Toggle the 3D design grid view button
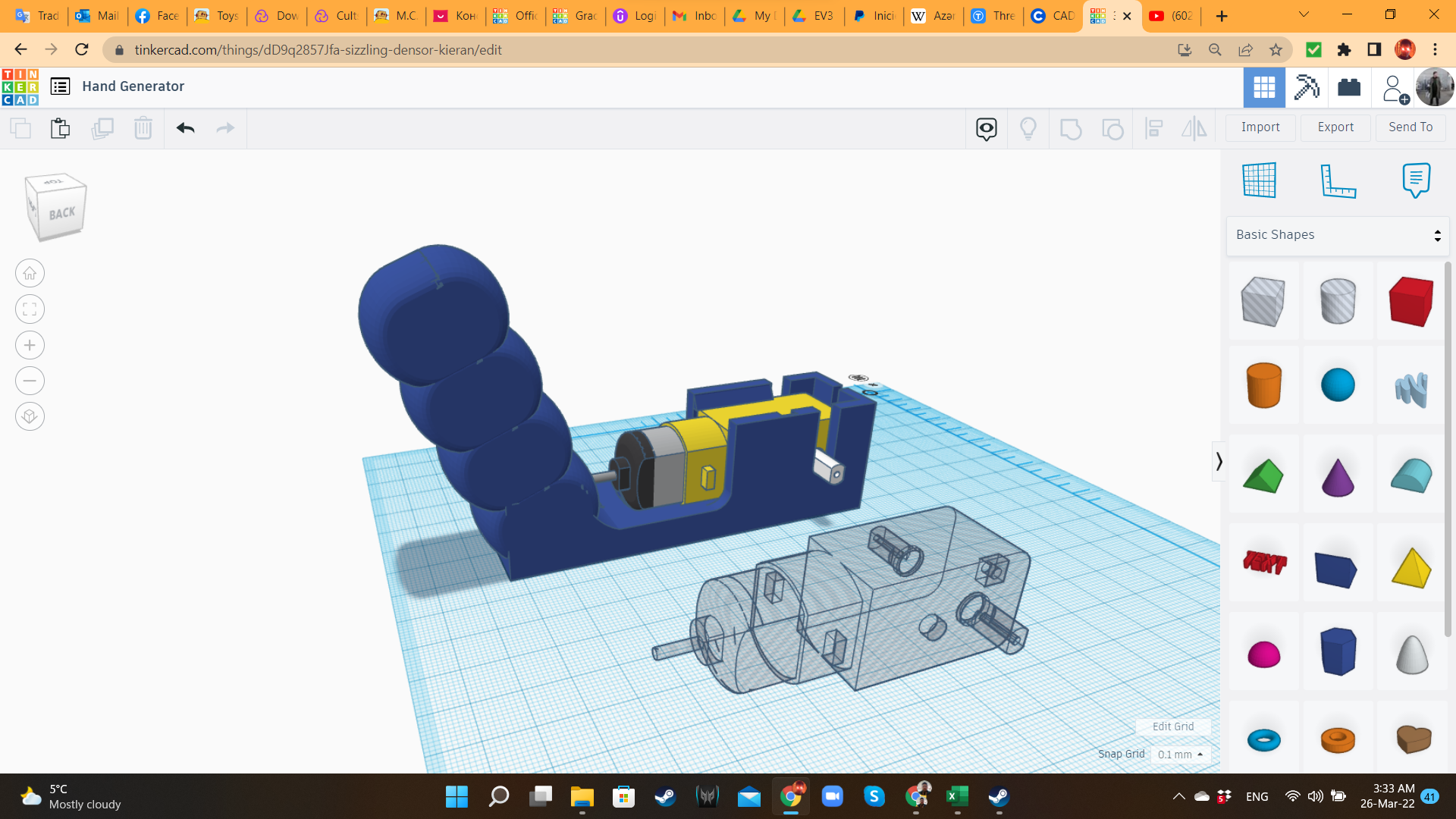The width and height of the screenshot is (1456, 819). point(1264,87)
